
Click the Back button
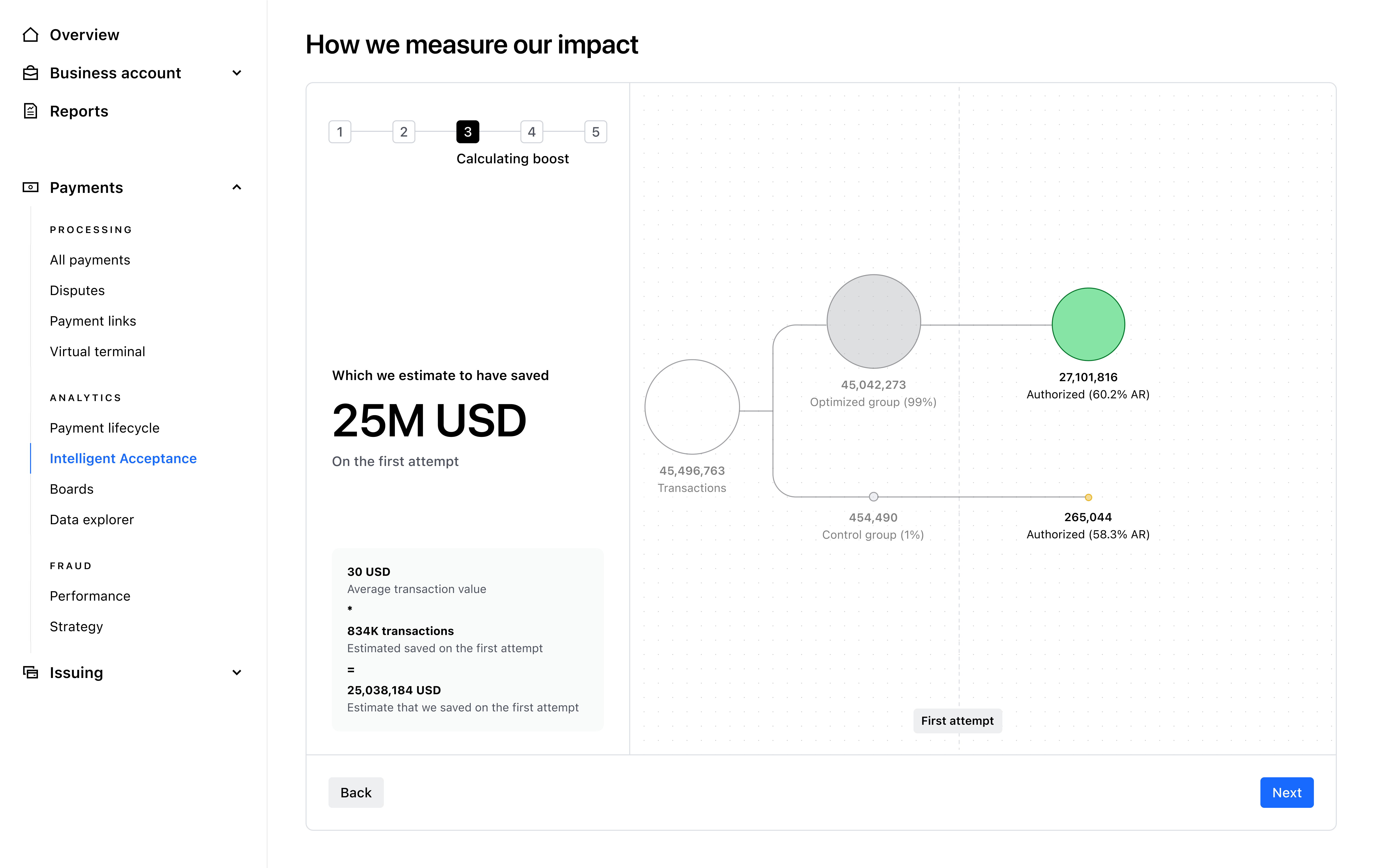[x=356, y=793]
